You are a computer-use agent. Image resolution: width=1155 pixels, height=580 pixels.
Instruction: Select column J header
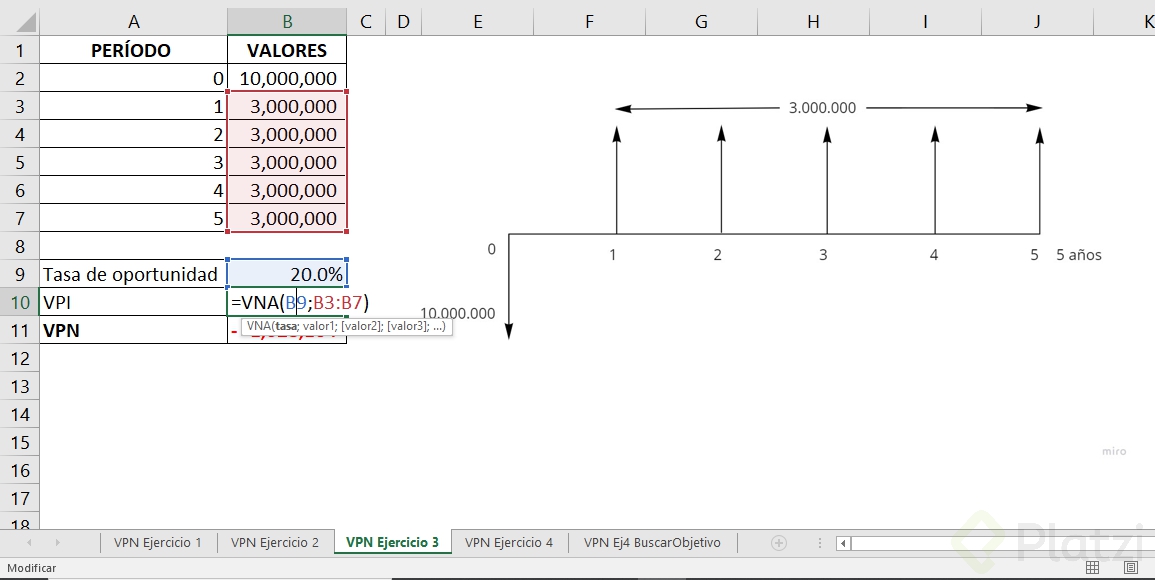point(1037,22)
